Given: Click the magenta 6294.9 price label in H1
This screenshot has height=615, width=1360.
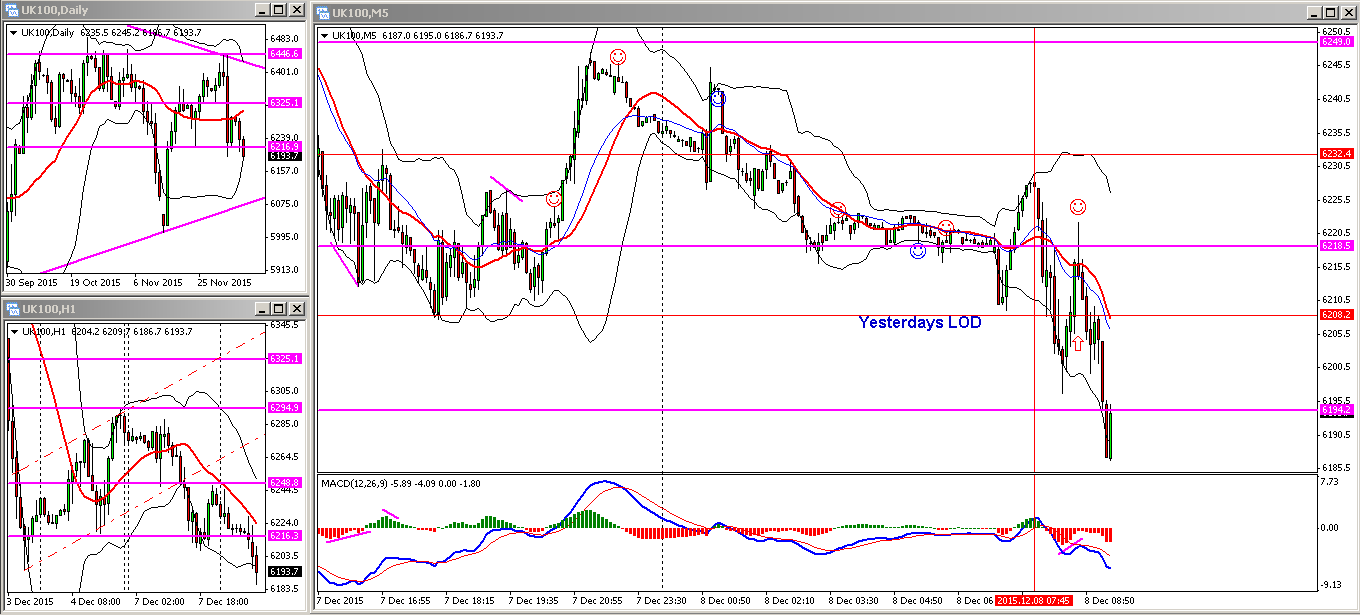Looking at the screenshot, I should (283, 408).
